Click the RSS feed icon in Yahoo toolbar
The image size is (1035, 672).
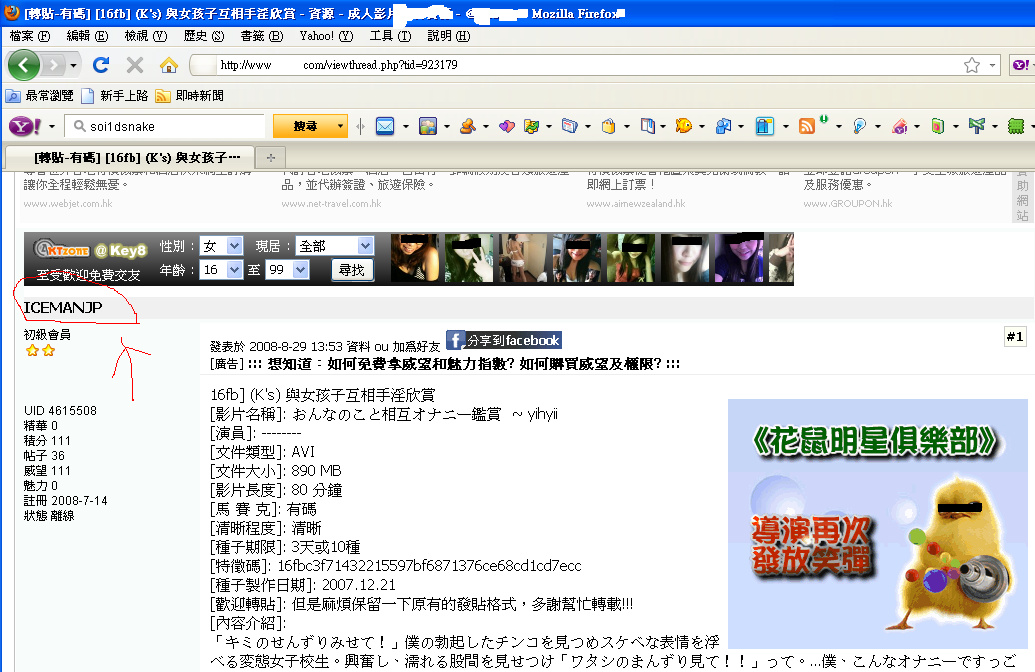click(806, 126)
